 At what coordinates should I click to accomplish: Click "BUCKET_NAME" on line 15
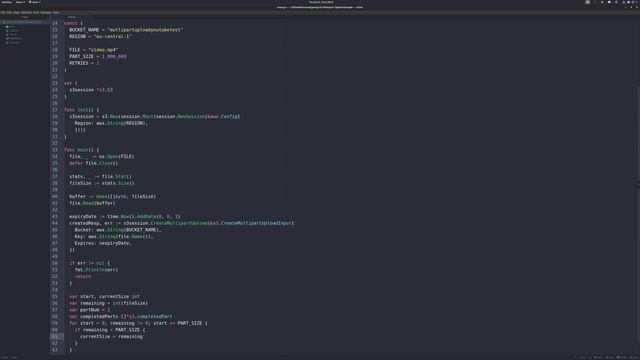tap(84, 30)
